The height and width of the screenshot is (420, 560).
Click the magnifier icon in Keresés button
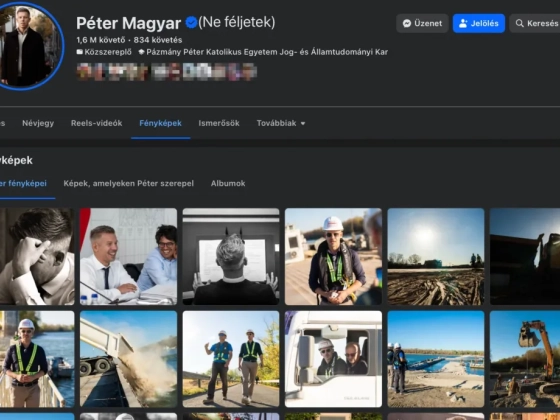click(520, 24)
